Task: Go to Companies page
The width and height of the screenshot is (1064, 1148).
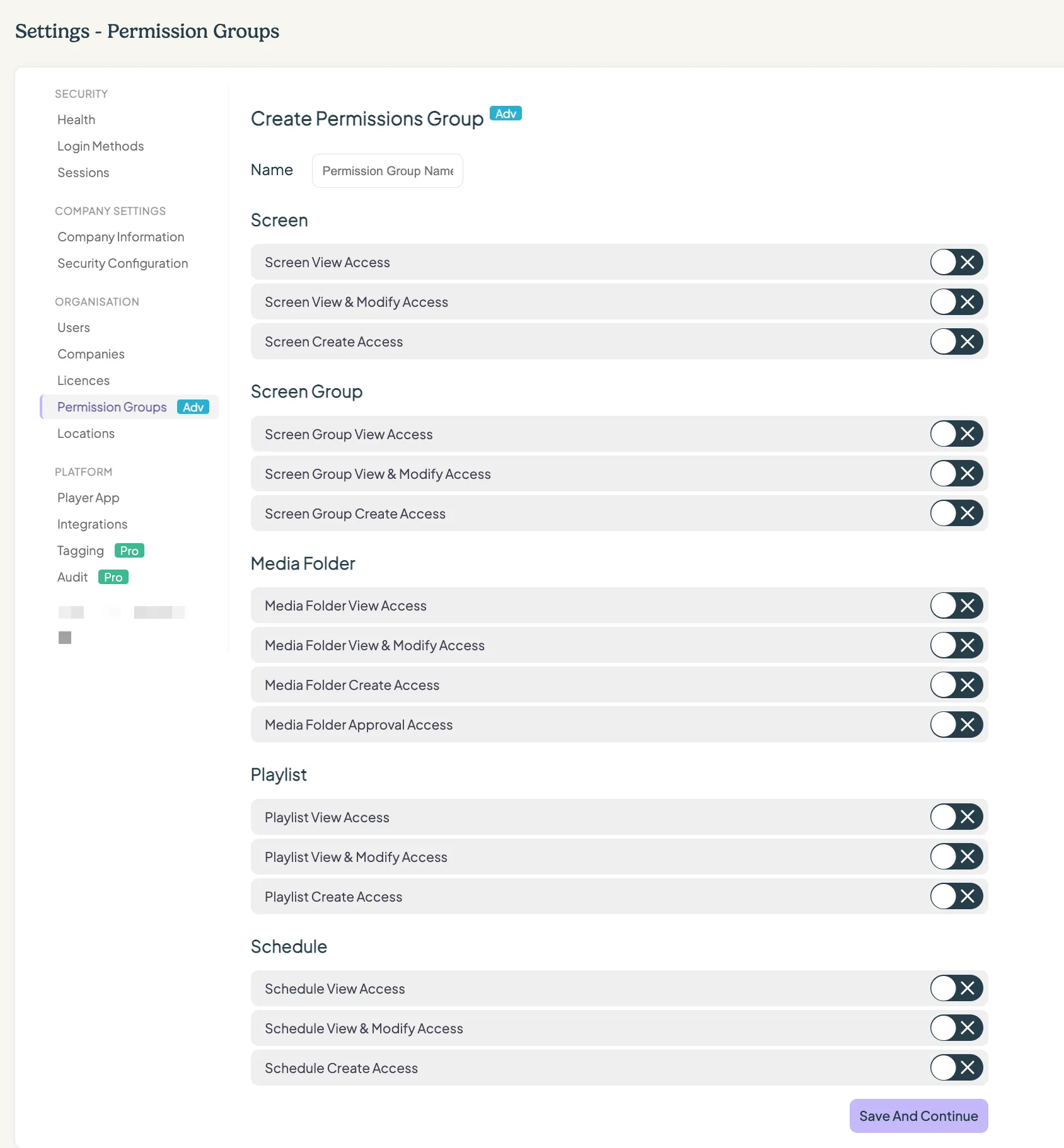Action: pyautogui.click(x=91, y=354)
